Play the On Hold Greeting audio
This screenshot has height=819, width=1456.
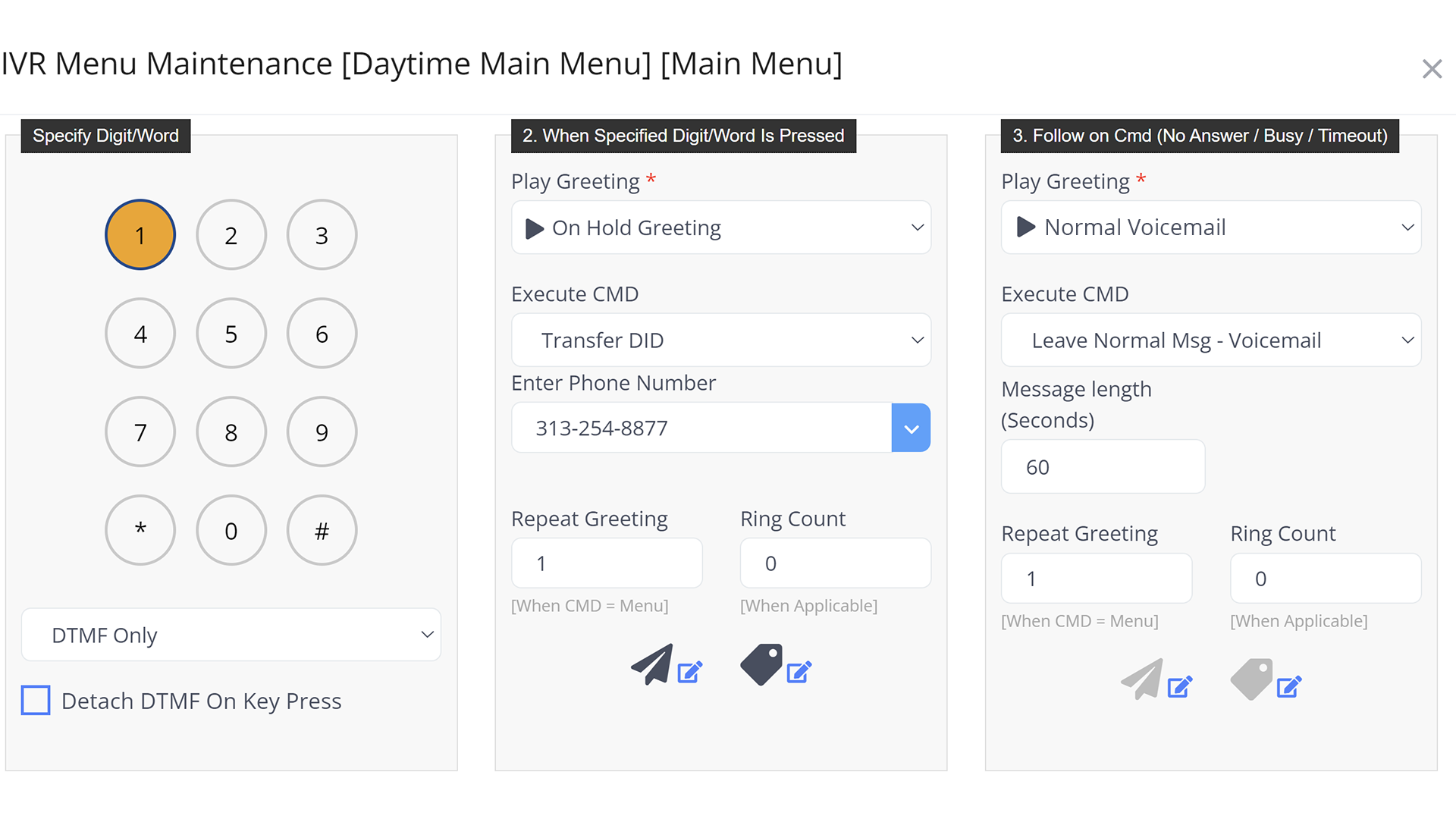[x=535, y=228]
